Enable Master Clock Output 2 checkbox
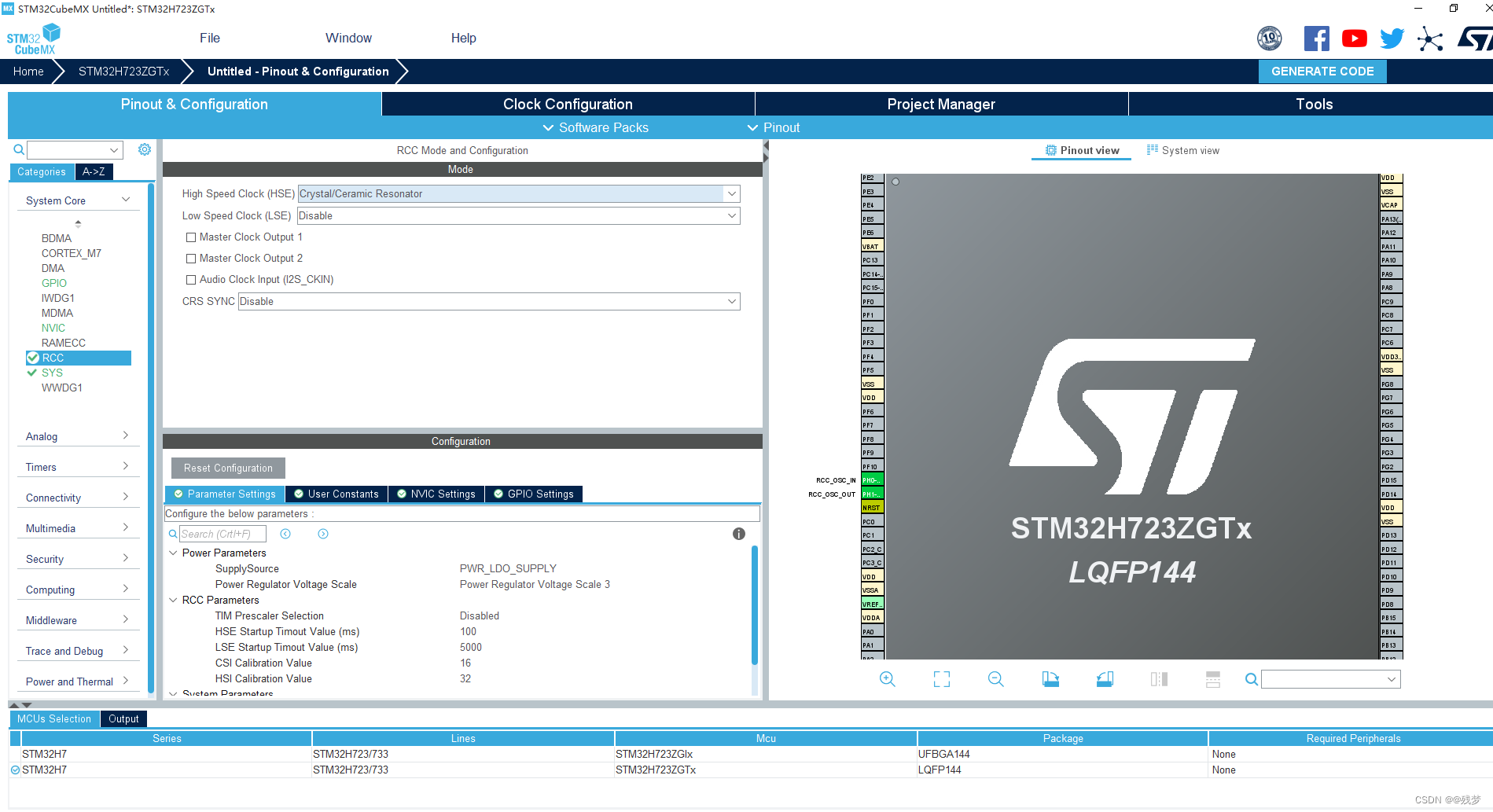This screenshot has height=812, width=1493. coord(190,259)
